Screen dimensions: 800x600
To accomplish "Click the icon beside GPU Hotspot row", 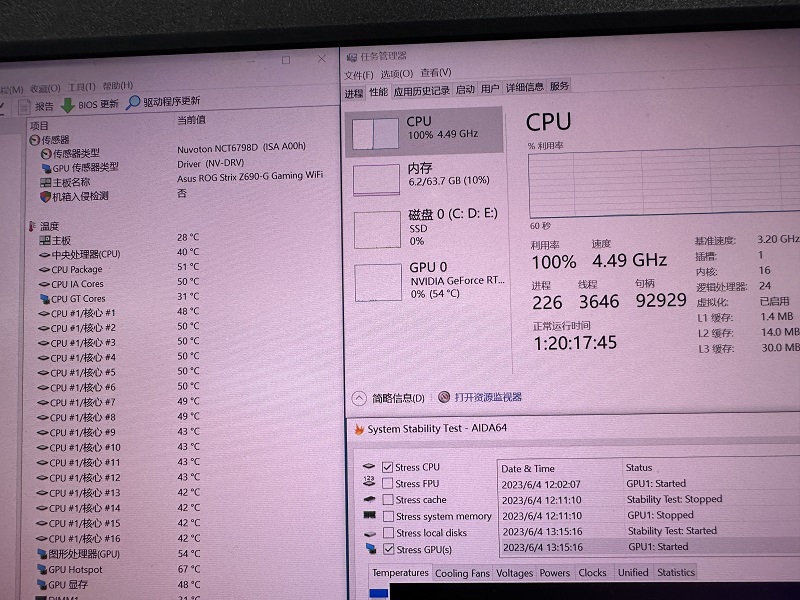I will 42,569.
